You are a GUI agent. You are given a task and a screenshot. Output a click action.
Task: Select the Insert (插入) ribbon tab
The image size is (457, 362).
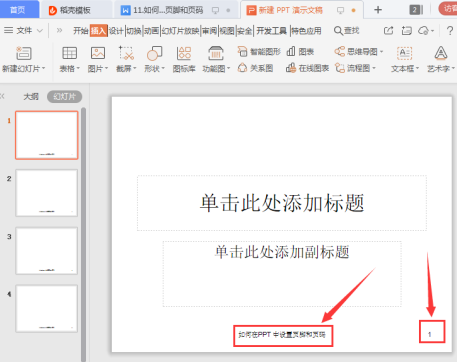point(98,31)
